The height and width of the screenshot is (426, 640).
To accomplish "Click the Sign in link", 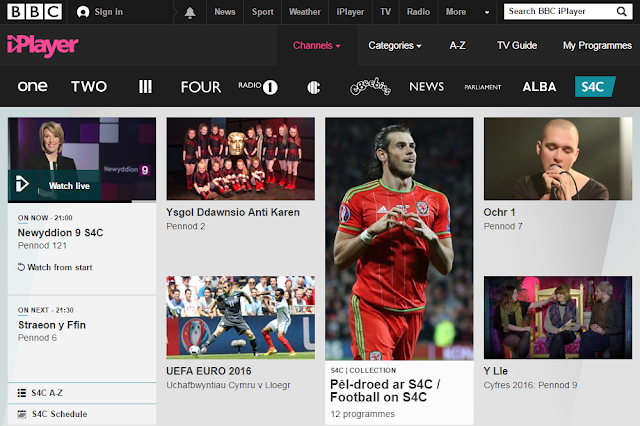I will click(109, 12).
